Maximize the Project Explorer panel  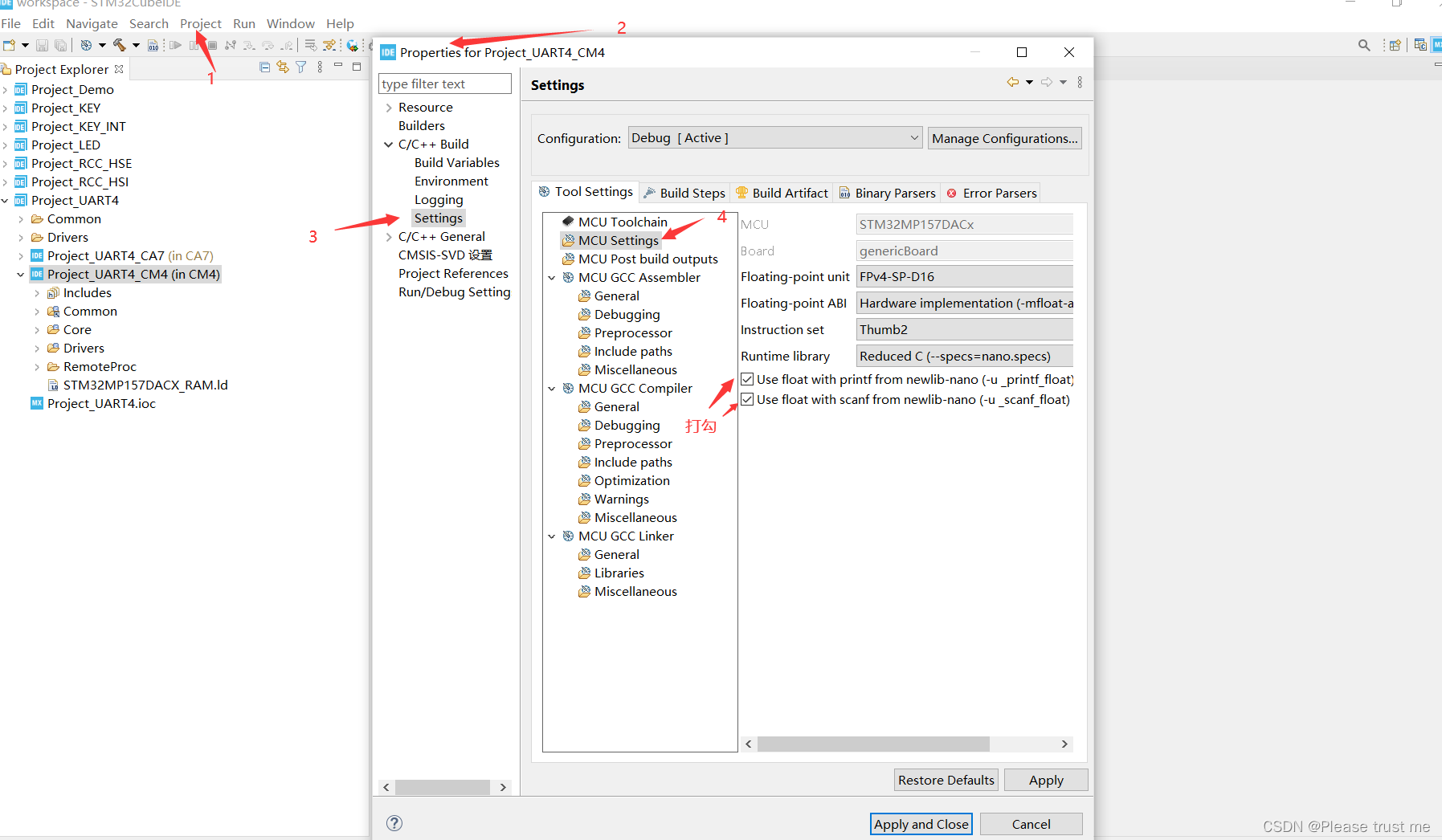coord(357,67)
